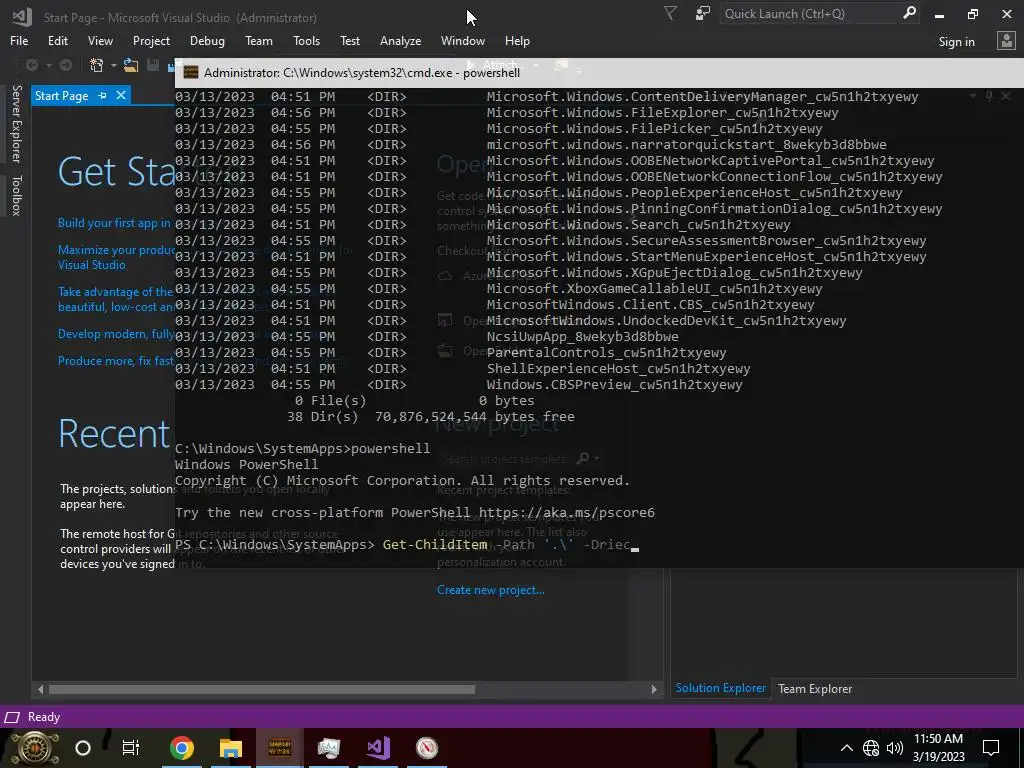Open the Help menu
Image resolution: width=1024 pixels, height=768 pixels.
coord(517,40)
